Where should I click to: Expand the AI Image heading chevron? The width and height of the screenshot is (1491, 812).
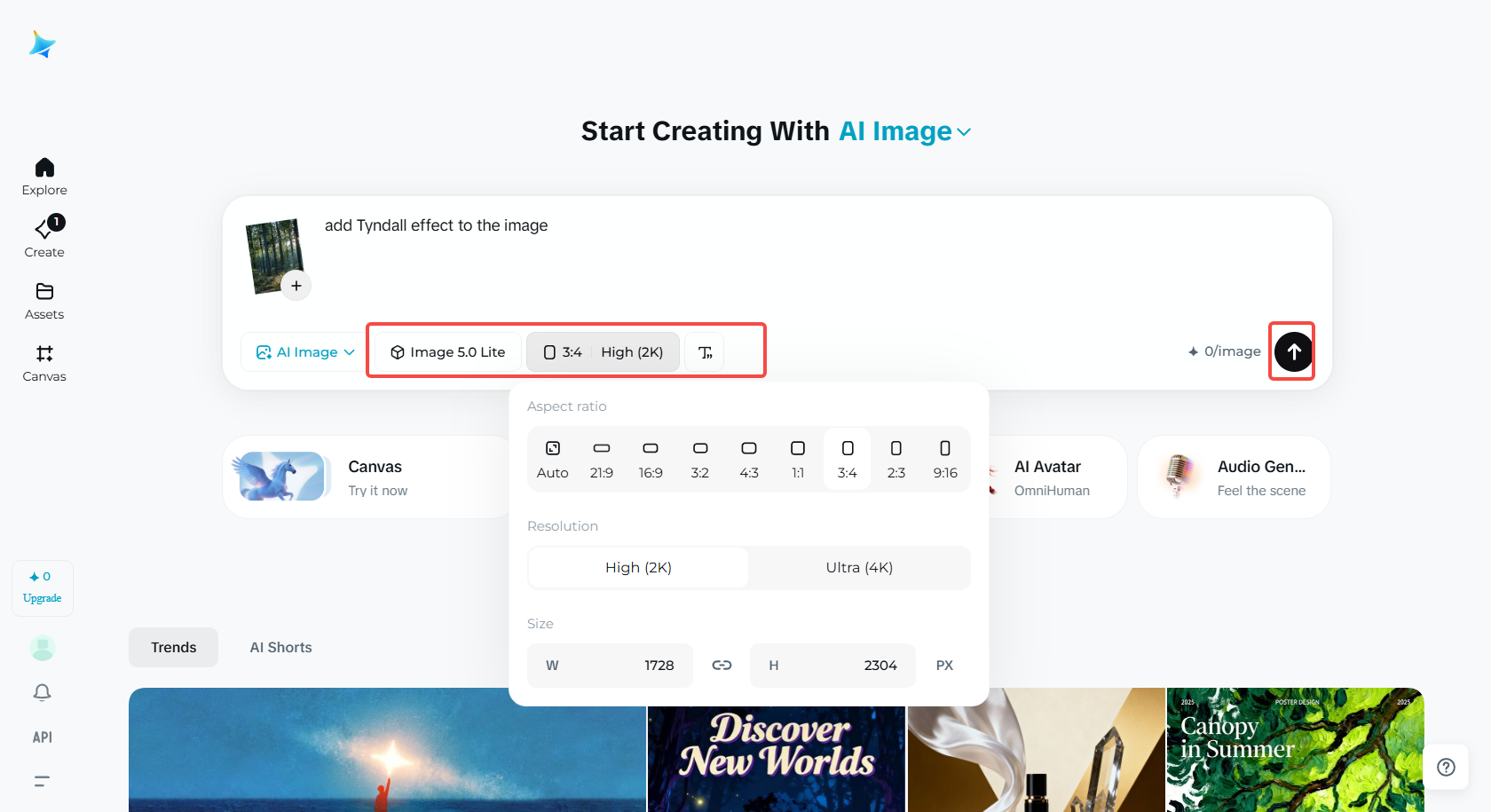965,132
